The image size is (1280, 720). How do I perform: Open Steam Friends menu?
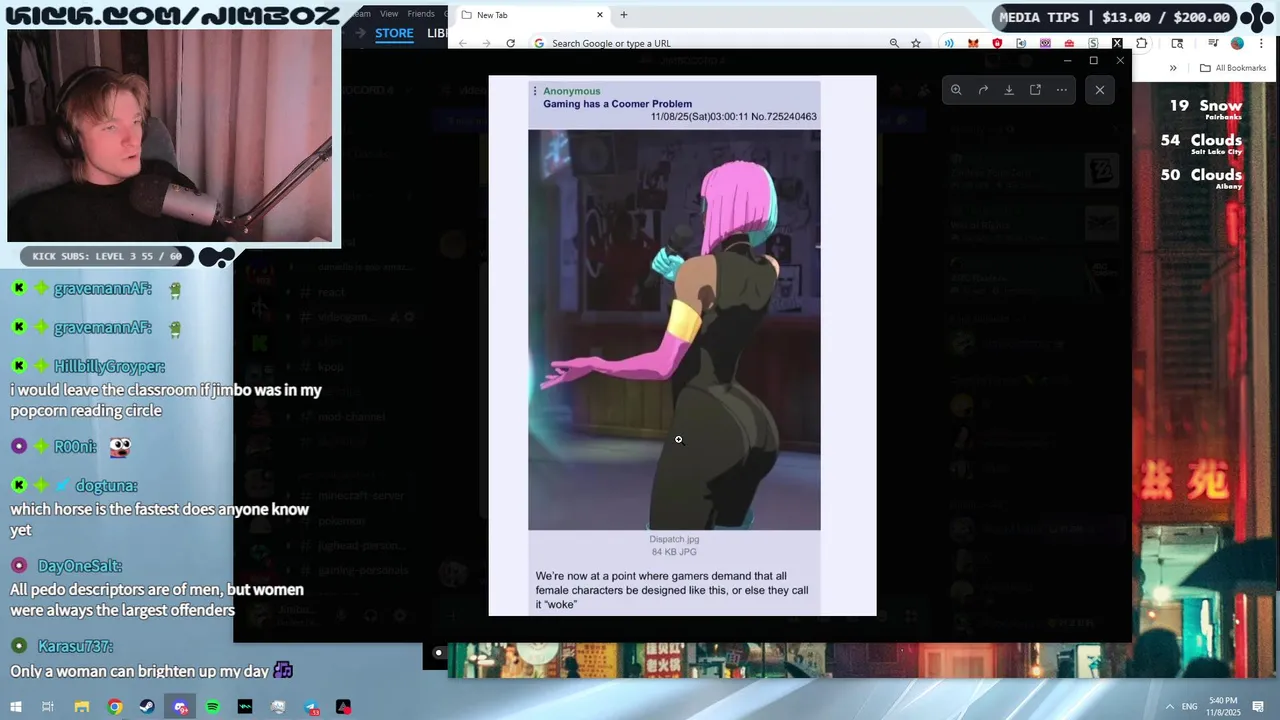pyautogui.click(x=421, y=14)
